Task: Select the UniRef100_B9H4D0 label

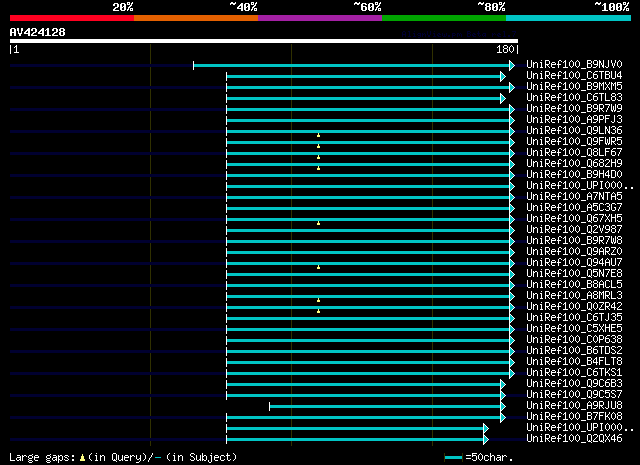Action: (x=574, y=174)
